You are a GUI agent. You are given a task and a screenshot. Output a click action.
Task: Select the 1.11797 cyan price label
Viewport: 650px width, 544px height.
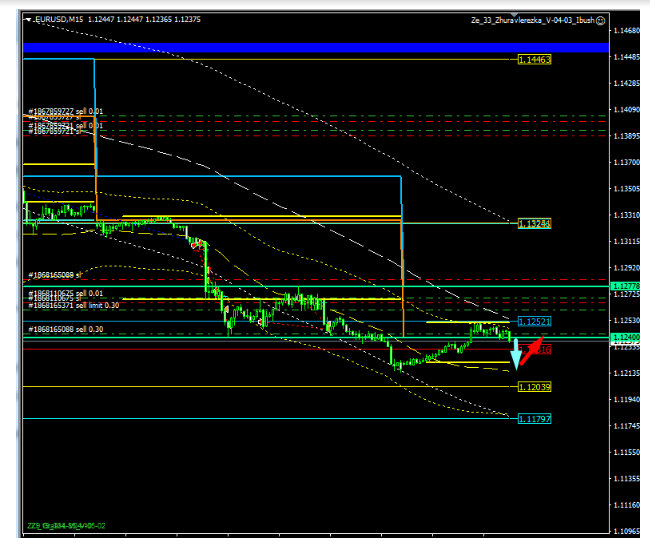pos(535,419)
